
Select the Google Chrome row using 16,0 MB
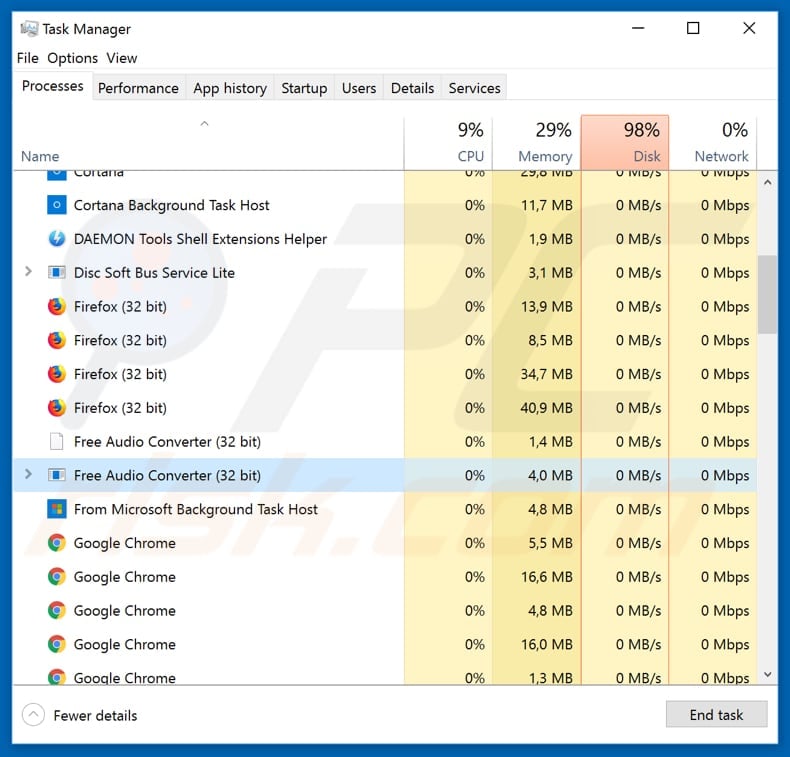tap(385, 644)
